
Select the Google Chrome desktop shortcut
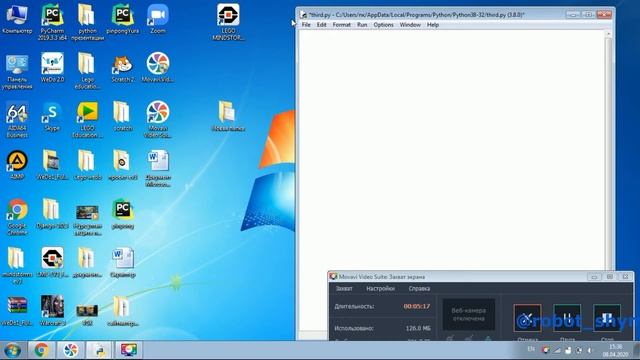(17, 217)
